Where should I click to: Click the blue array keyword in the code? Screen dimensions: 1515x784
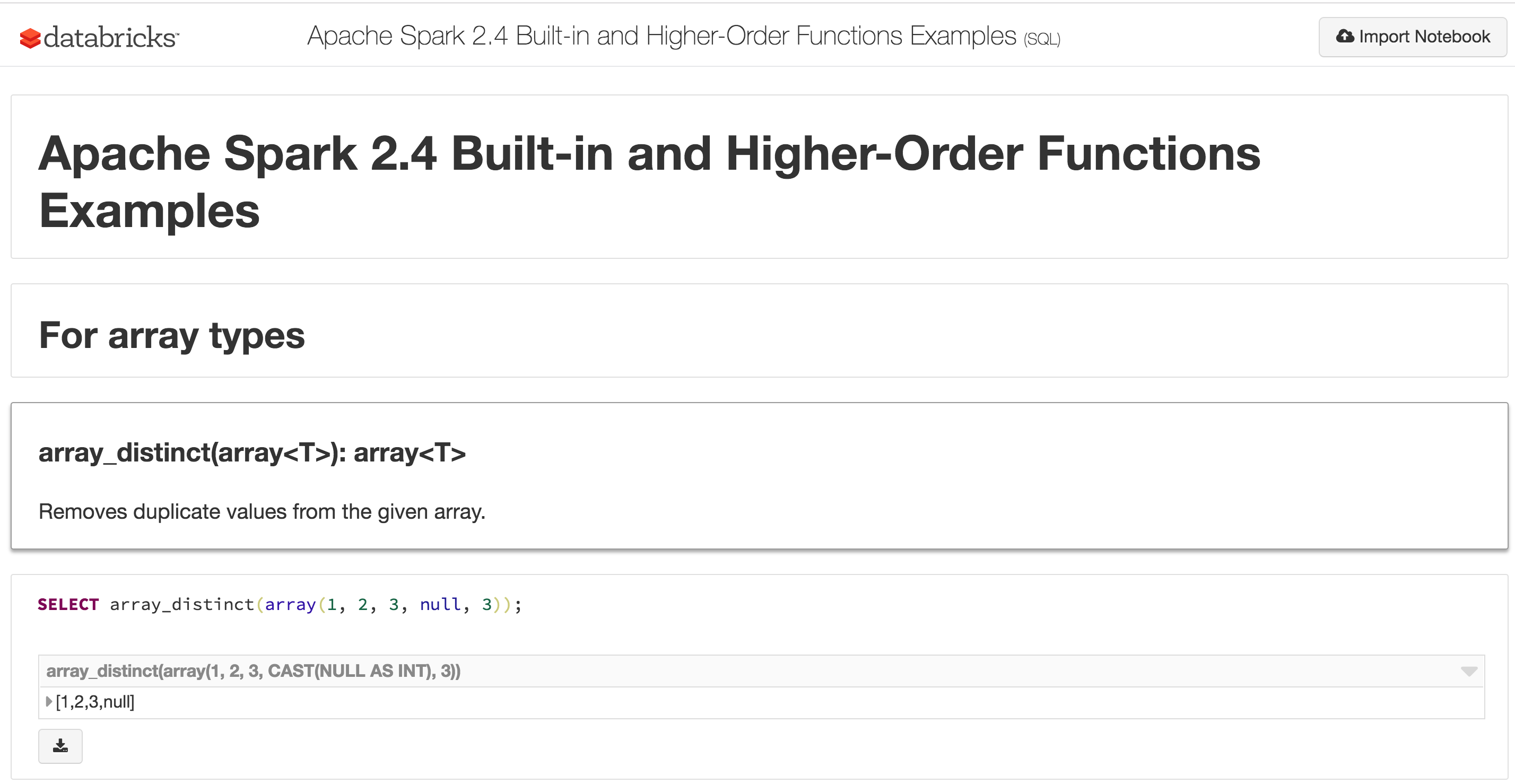pos(290,605)
